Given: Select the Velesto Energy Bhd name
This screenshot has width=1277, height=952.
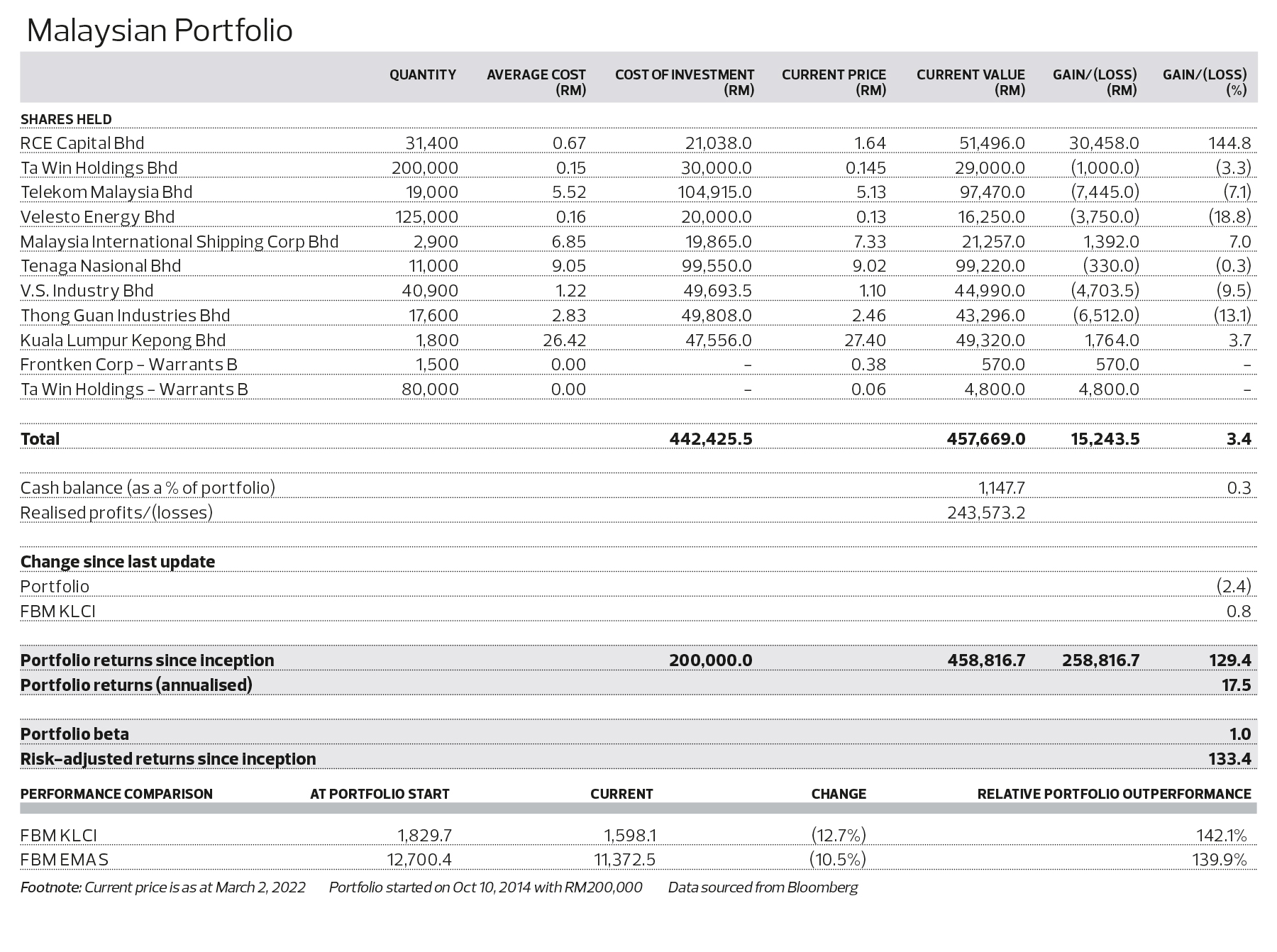Looking at the screenshot, I should pyautogui.click(x=97, y=217).
